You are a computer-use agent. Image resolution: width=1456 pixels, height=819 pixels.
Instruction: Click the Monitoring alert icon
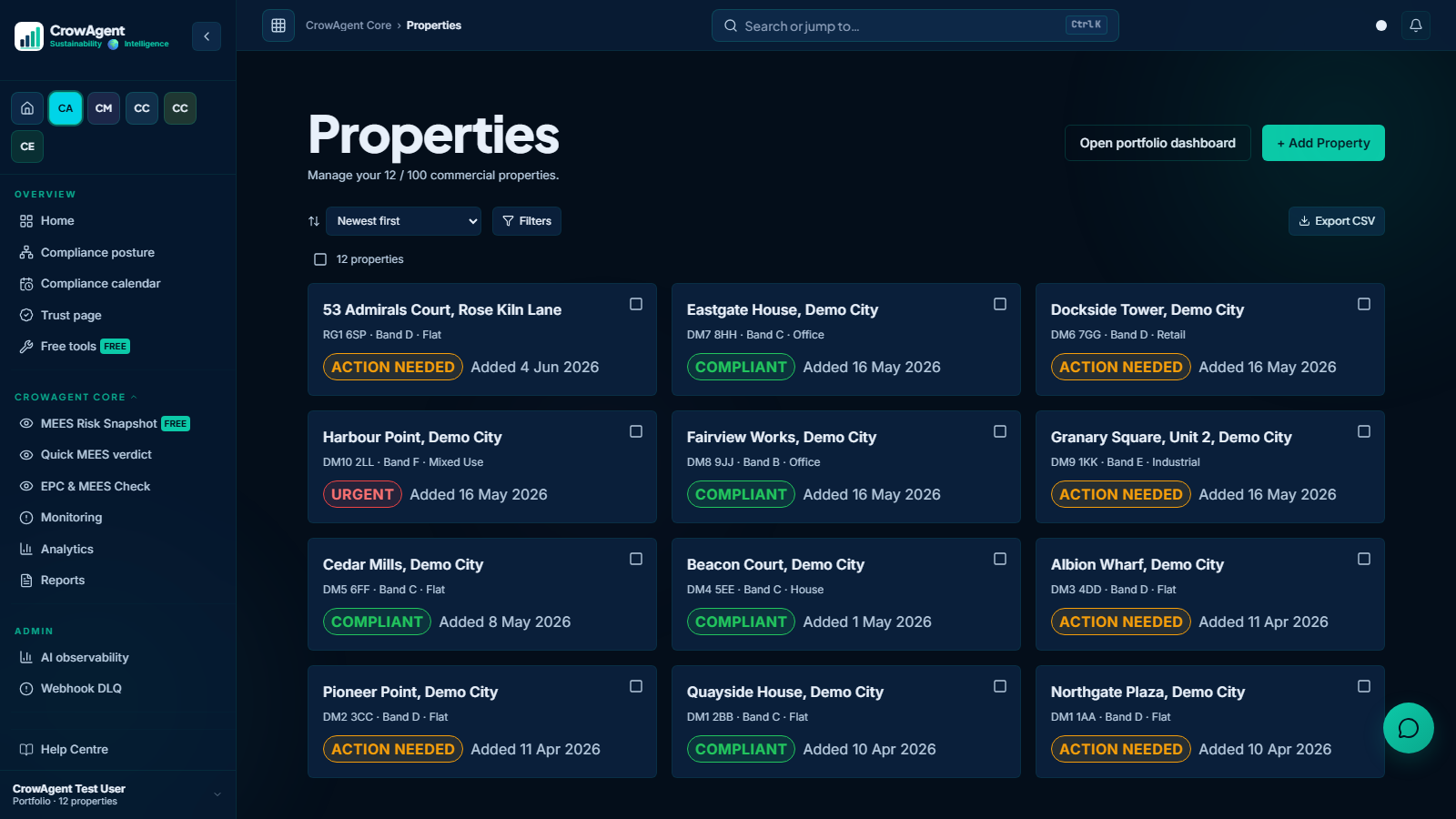pos(26,518)
